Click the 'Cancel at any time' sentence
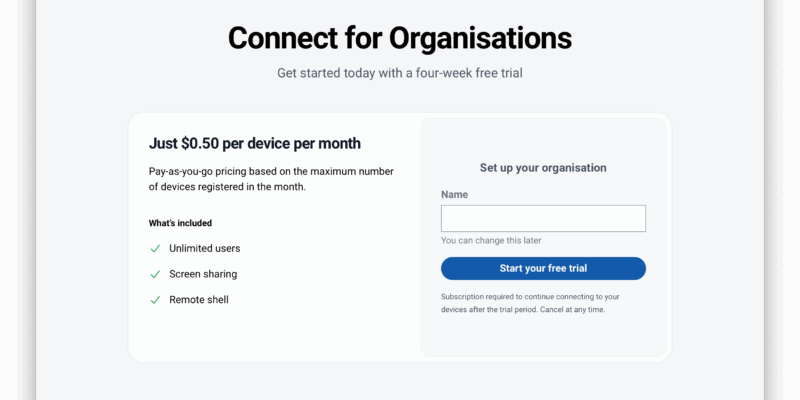 [x=570, y=310]
